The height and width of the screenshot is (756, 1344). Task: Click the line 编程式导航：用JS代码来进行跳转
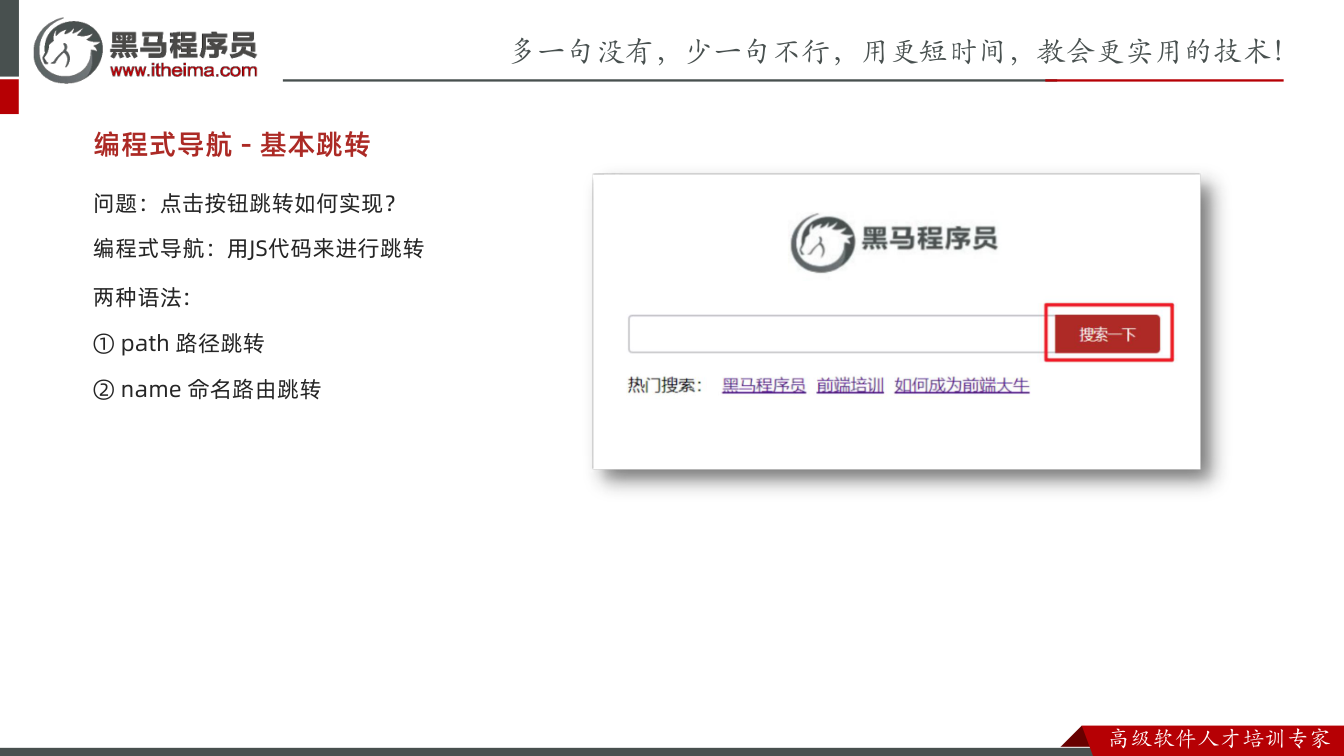point(259,248)
